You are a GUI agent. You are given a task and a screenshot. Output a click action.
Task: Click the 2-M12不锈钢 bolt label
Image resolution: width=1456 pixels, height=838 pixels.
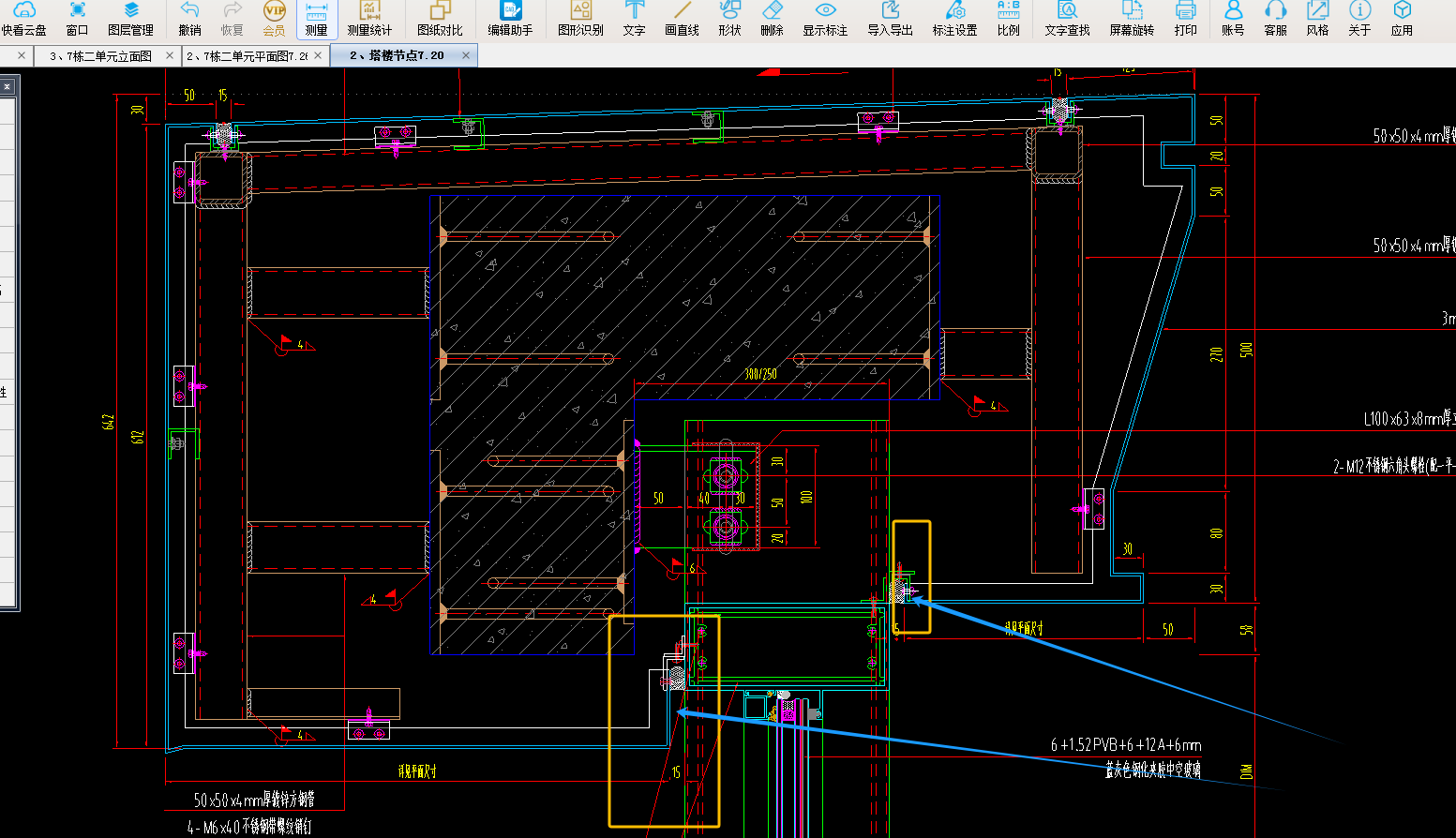pyautogui.click(x=1394, y=466)
